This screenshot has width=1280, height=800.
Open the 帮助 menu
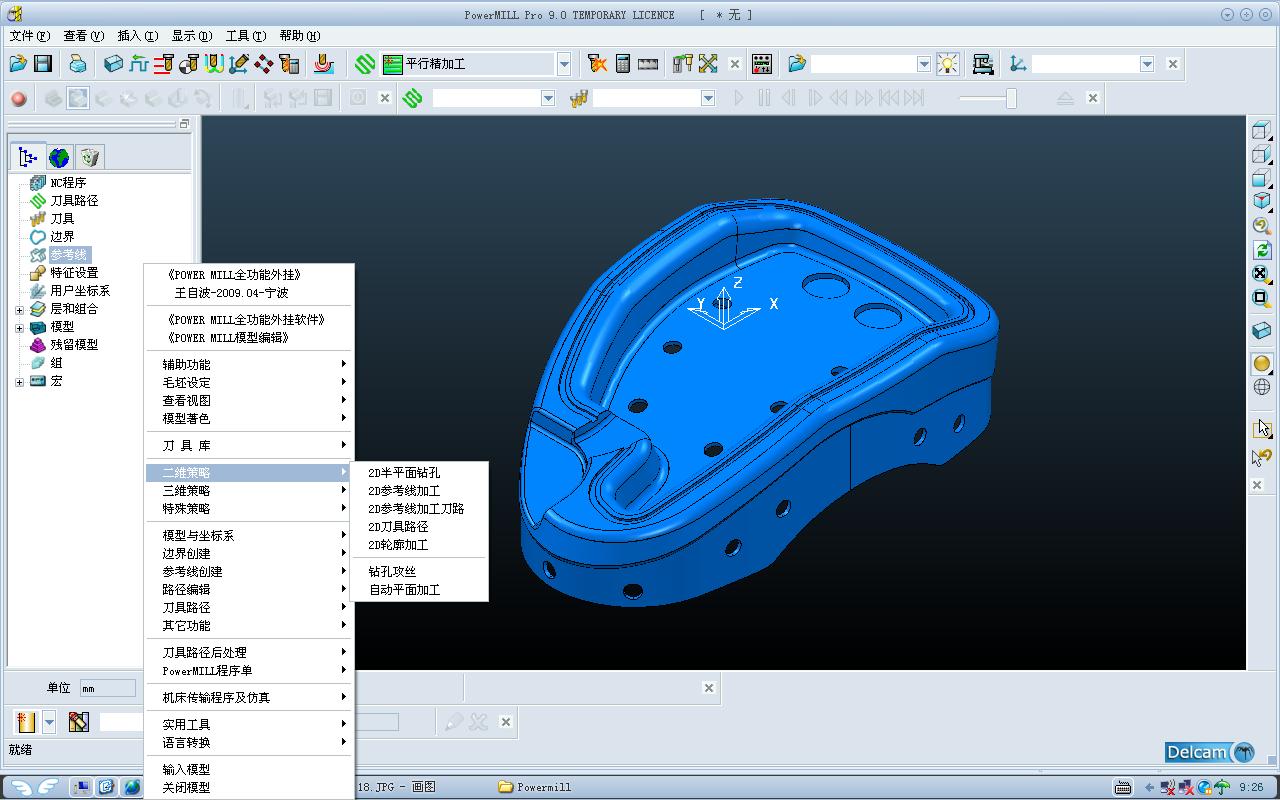(299, 36)
